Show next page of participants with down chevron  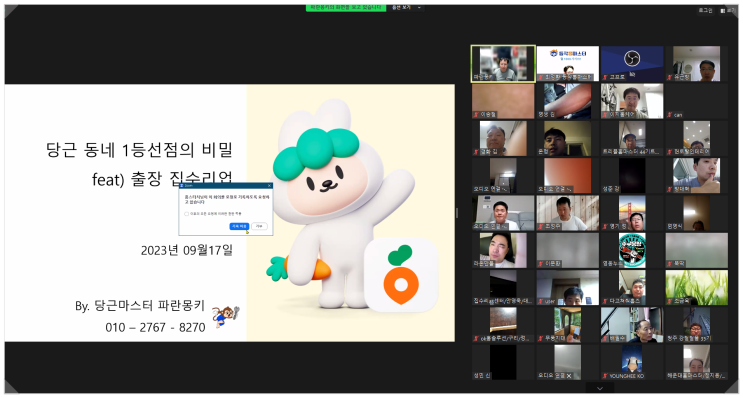[600, 388]
